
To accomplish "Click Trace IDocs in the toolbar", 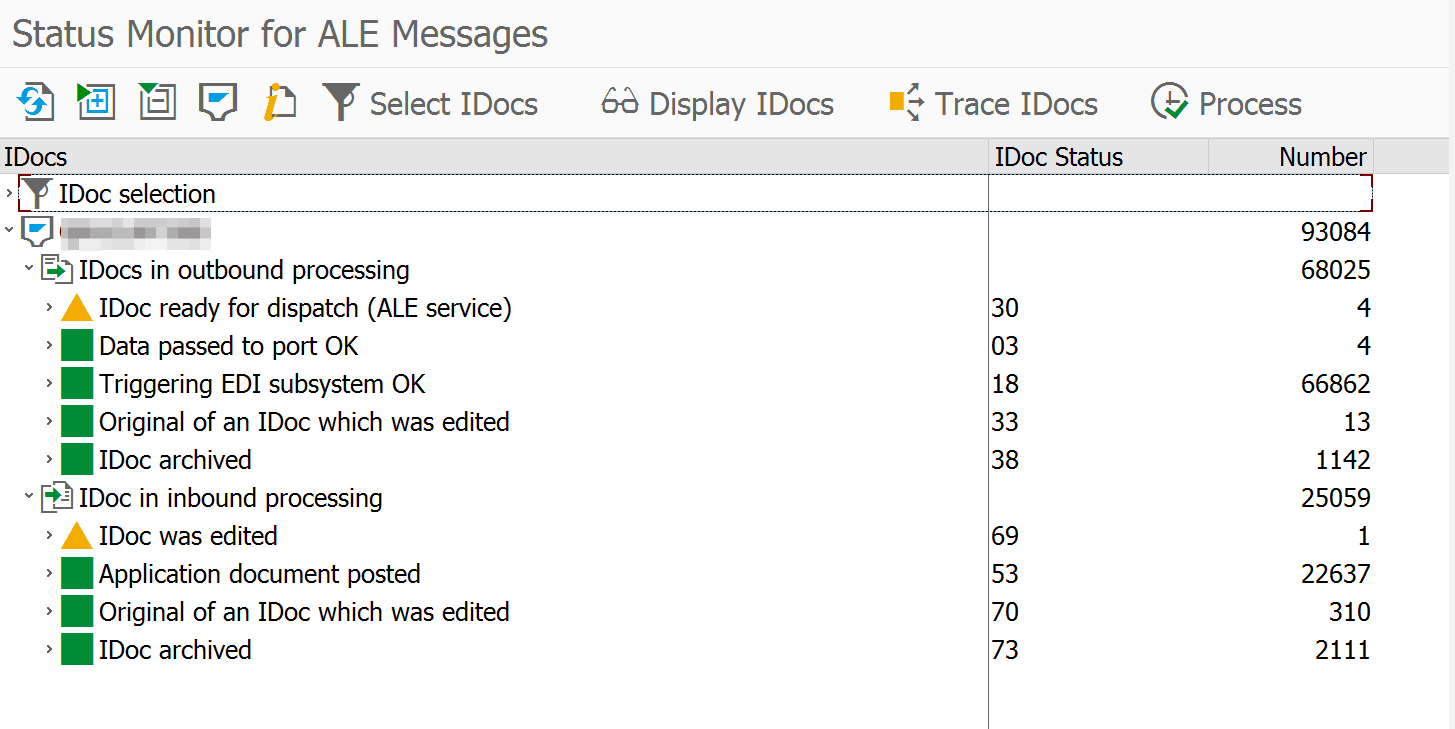I will 993,104.
